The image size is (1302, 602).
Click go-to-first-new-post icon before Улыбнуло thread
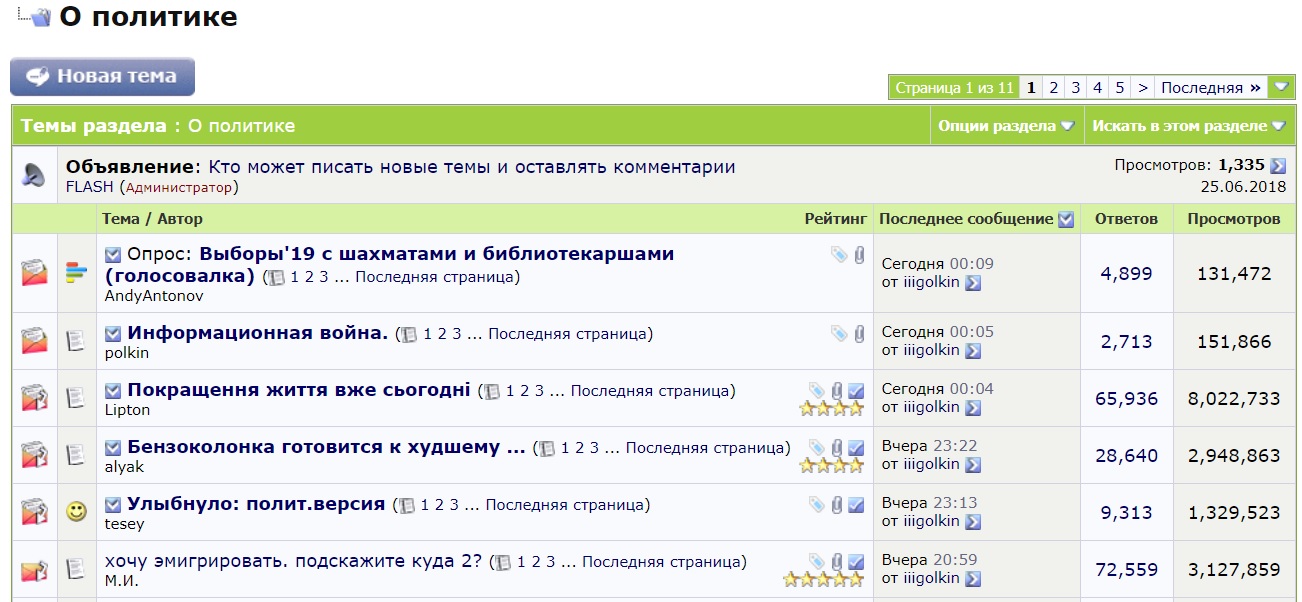coord(113,504)
